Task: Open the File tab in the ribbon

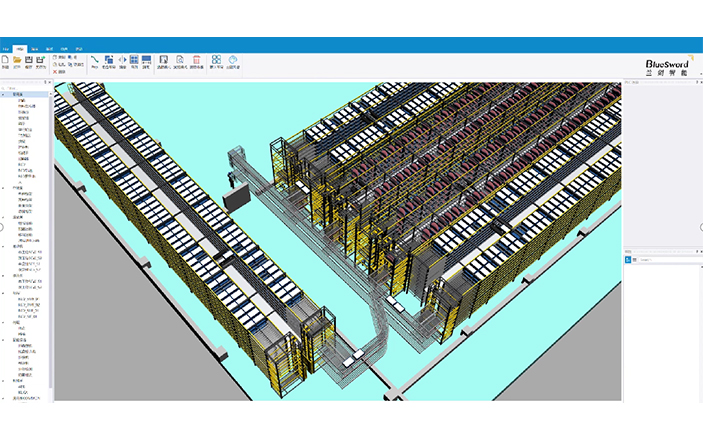Action: tap(5, 47)
